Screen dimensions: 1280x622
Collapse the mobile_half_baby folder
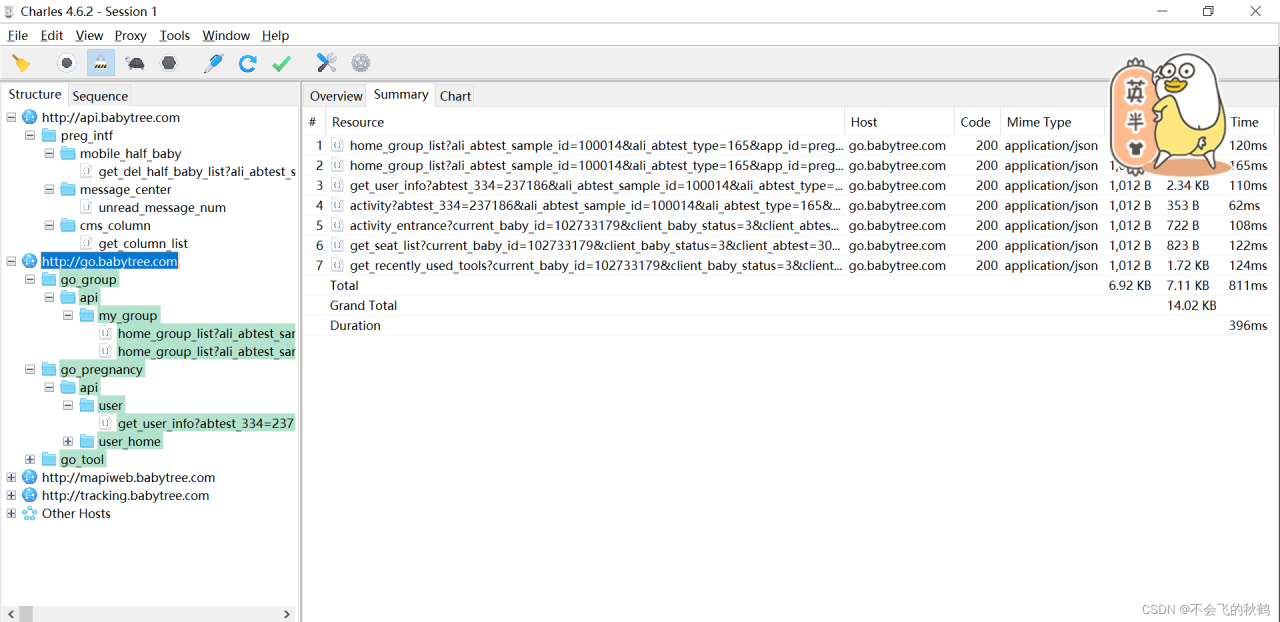click(49, 153)
